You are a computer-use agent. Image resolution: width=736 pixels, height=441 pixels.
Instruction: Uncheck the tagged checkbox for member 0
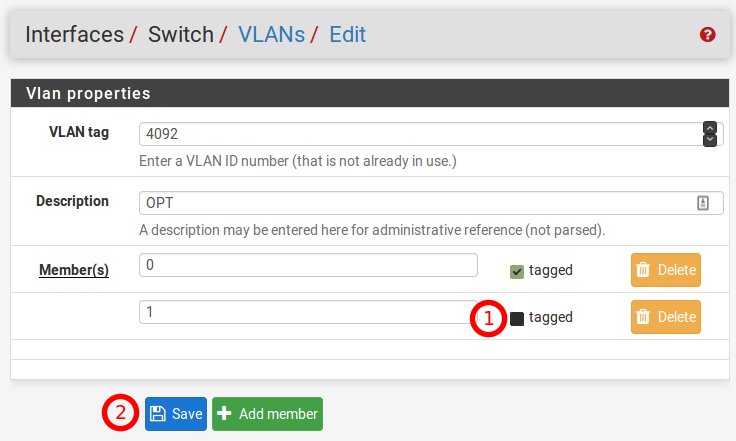(517, 271)
